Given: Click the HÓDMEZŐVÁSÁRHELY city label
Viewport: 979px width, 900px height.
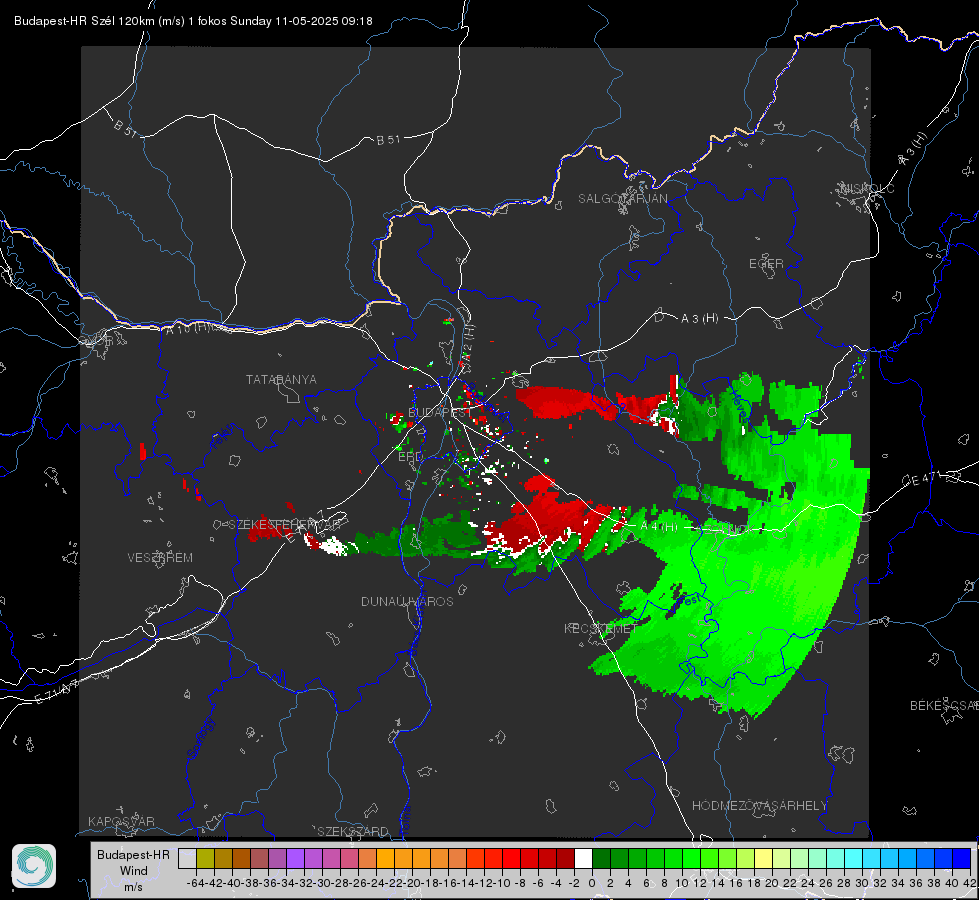Looking at the screenshot, I should pyautogui.click(x=759, y=806).
